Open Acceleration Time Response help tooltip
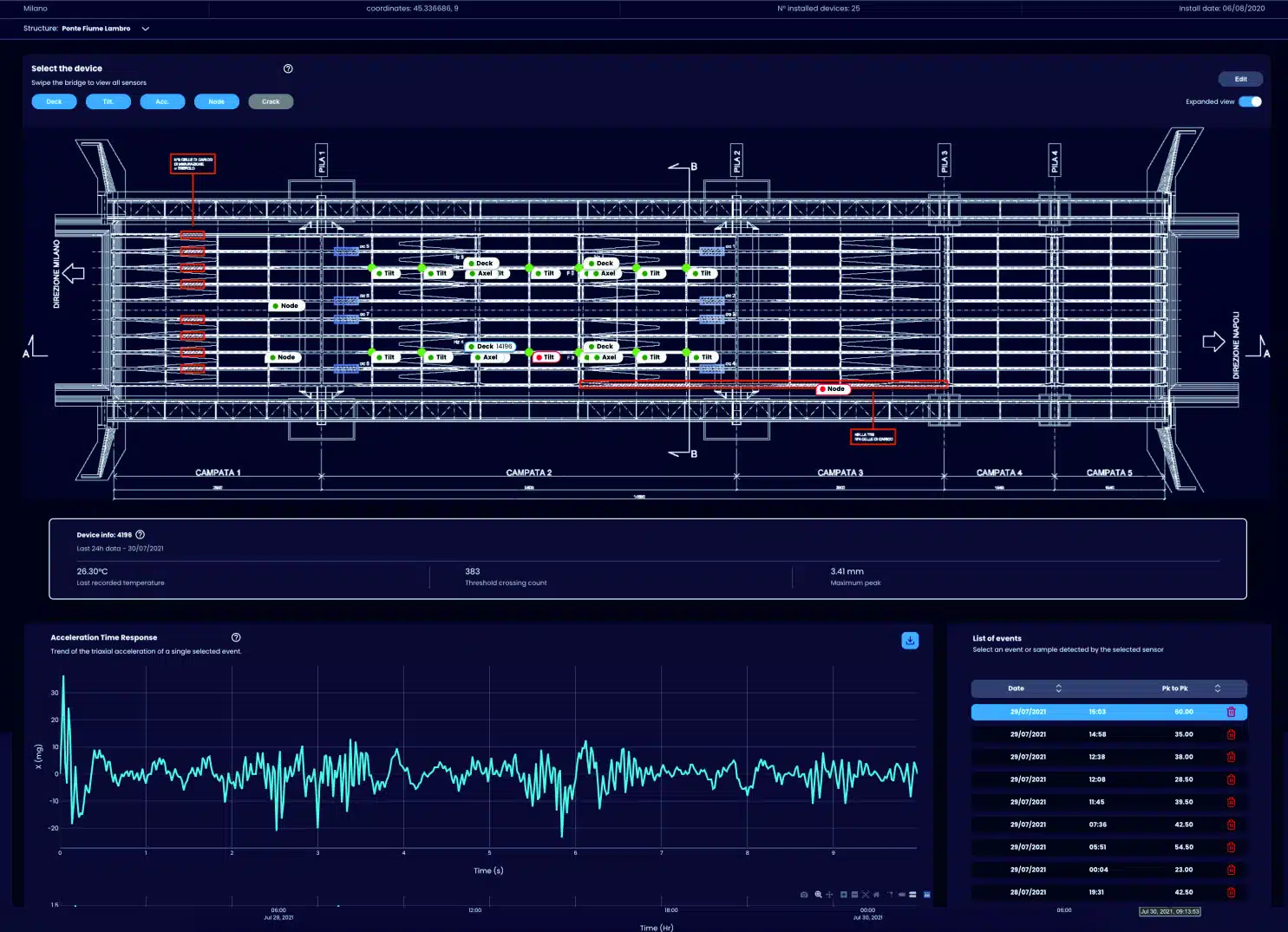The image size is (1288, 932). (x=236, y=637)
